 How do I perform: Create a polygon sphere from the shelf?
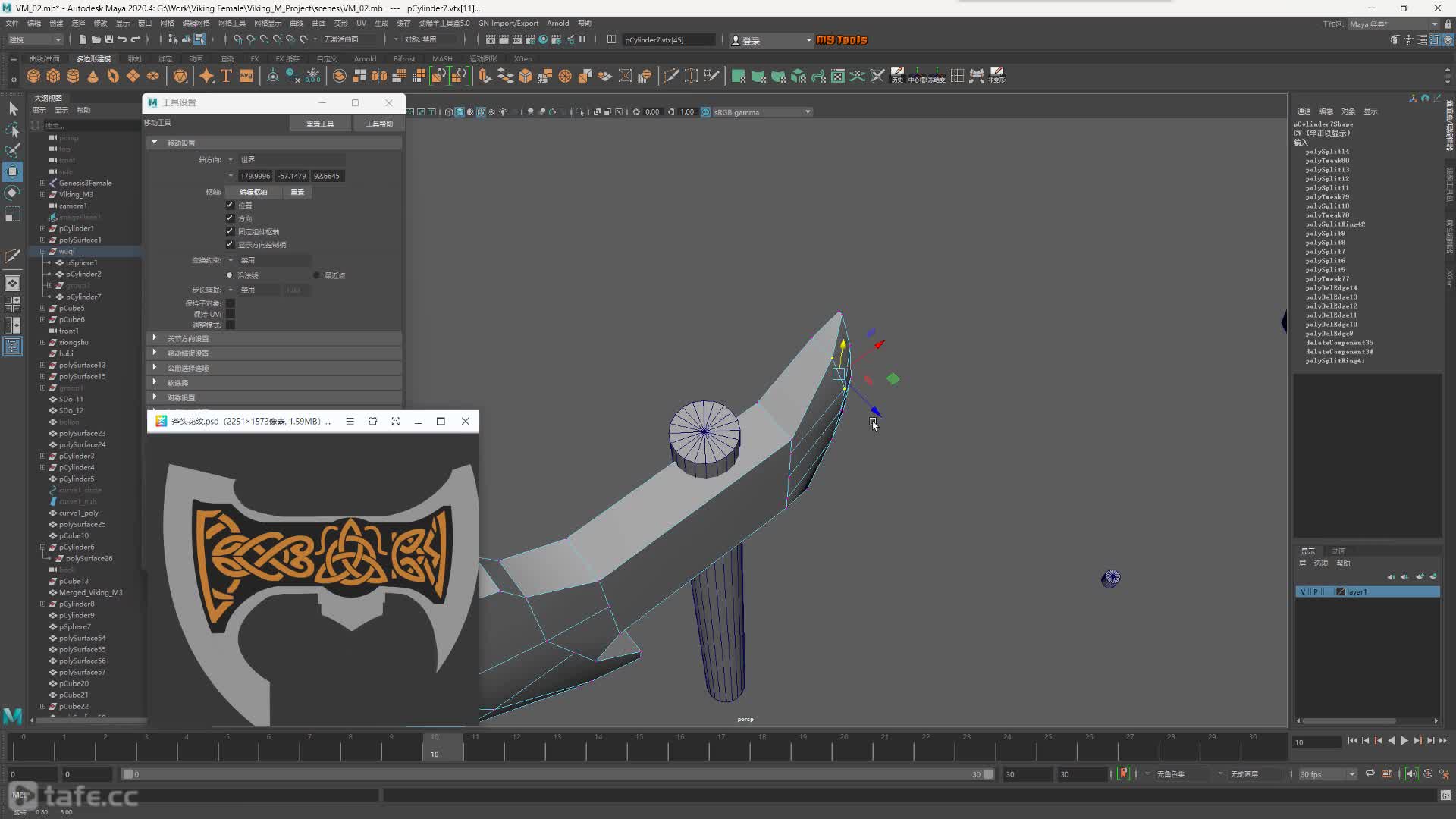tap(33, 76)
